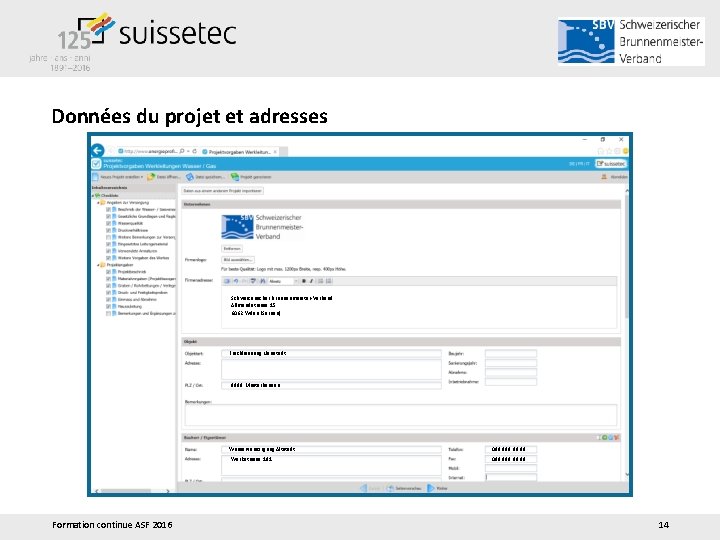
Task: Click the numbered list icon in editor toolbar
Action: (329, 281)
